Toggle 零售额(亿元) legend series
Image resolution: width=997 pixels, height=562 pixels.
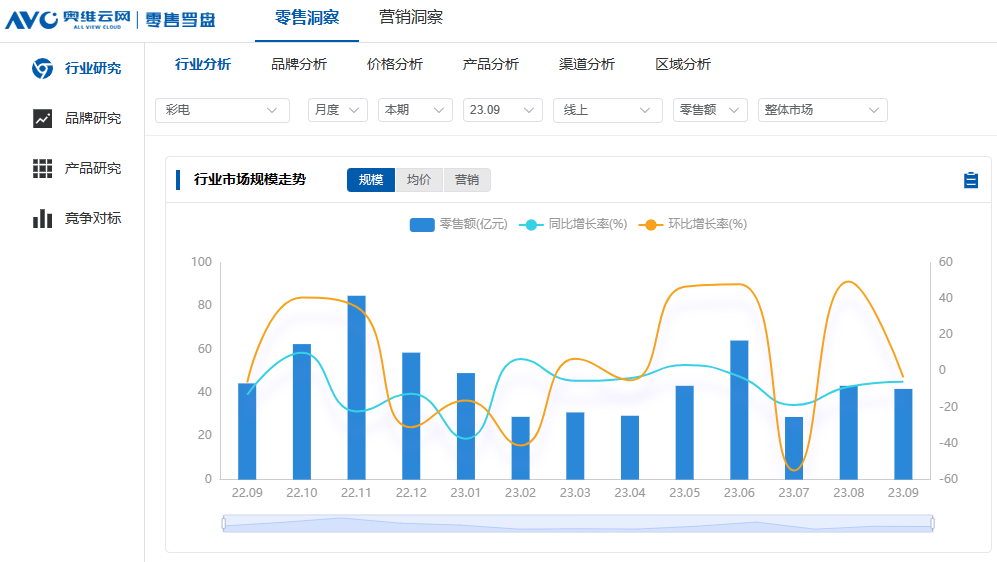tap(458, 224)
